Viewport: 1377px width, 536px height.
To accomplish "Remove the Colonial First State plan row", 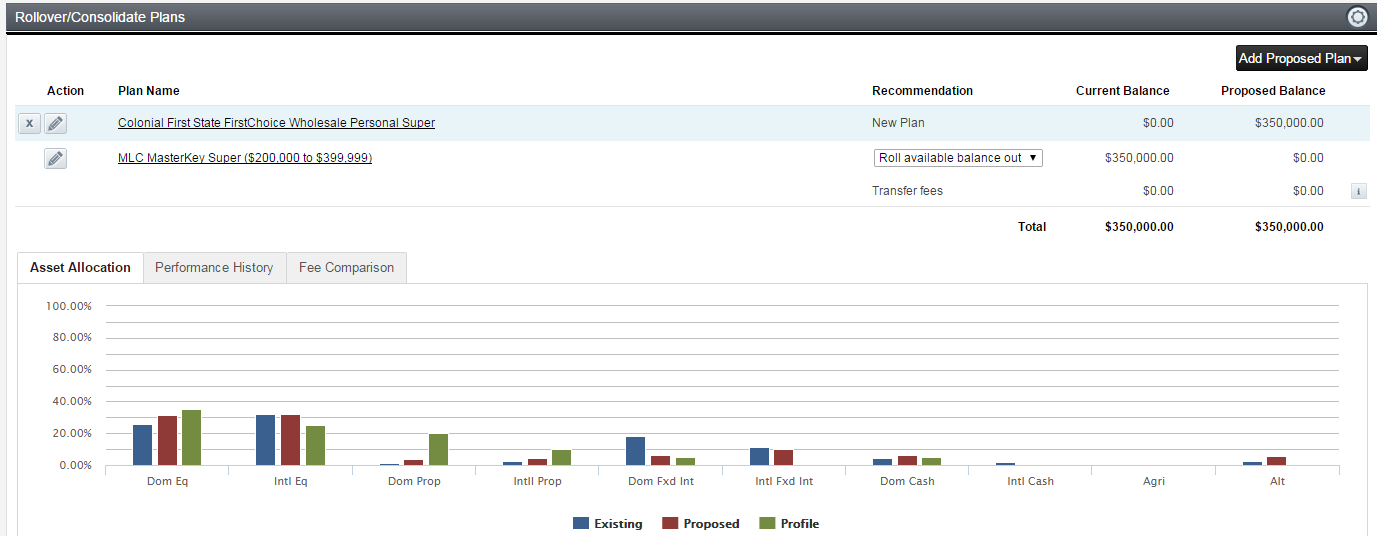I will (29, 123).
